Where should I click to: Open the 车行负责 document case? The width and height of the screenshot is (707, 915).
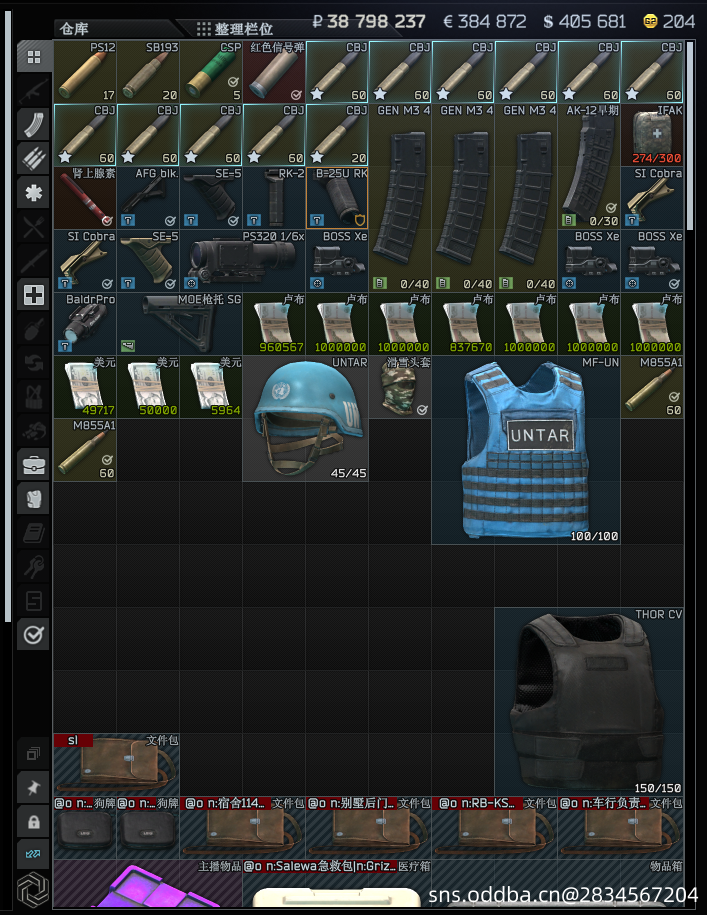[621, 828]
